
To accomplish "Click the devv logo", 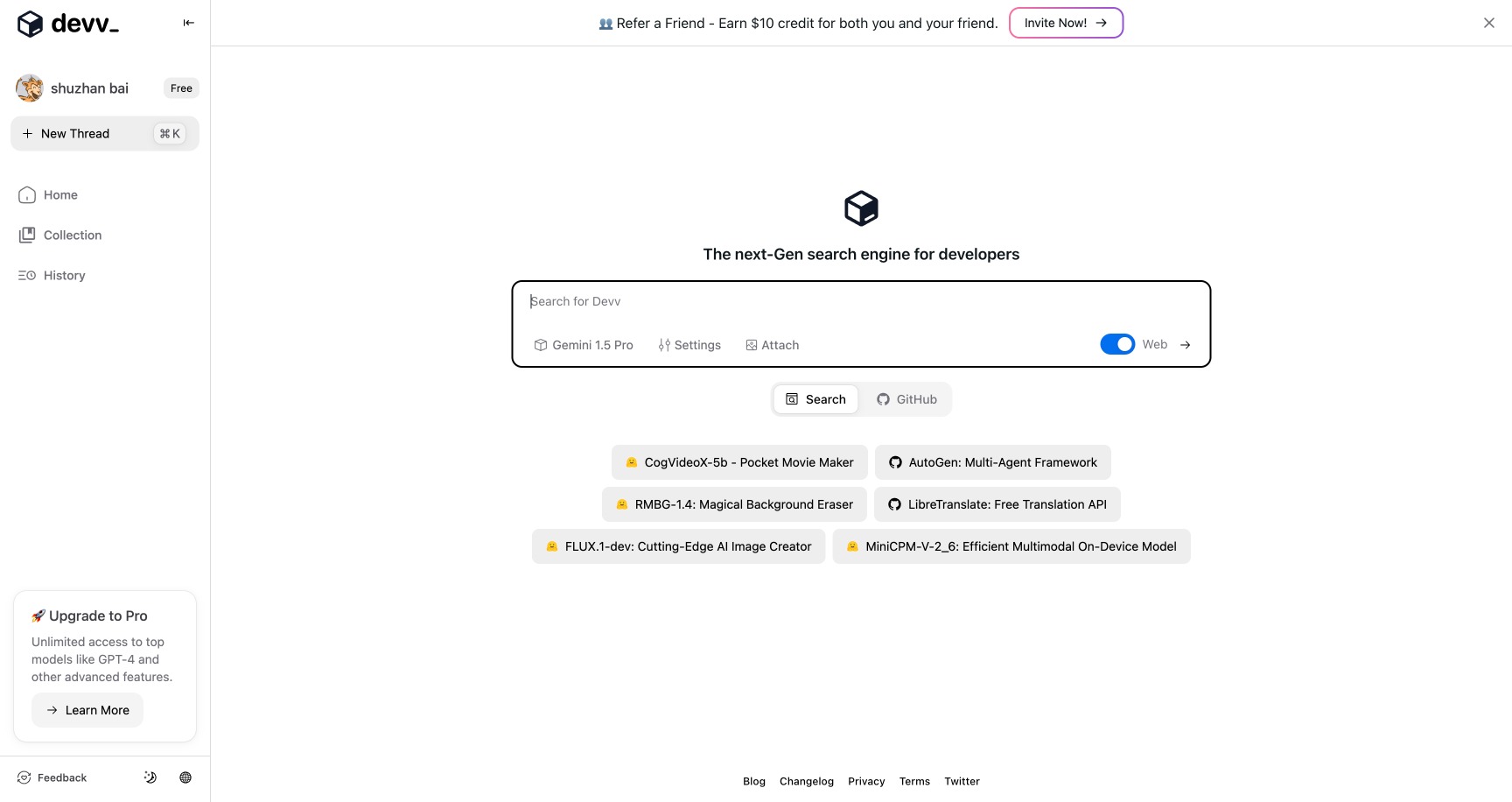I will click(x=67, y=24).
